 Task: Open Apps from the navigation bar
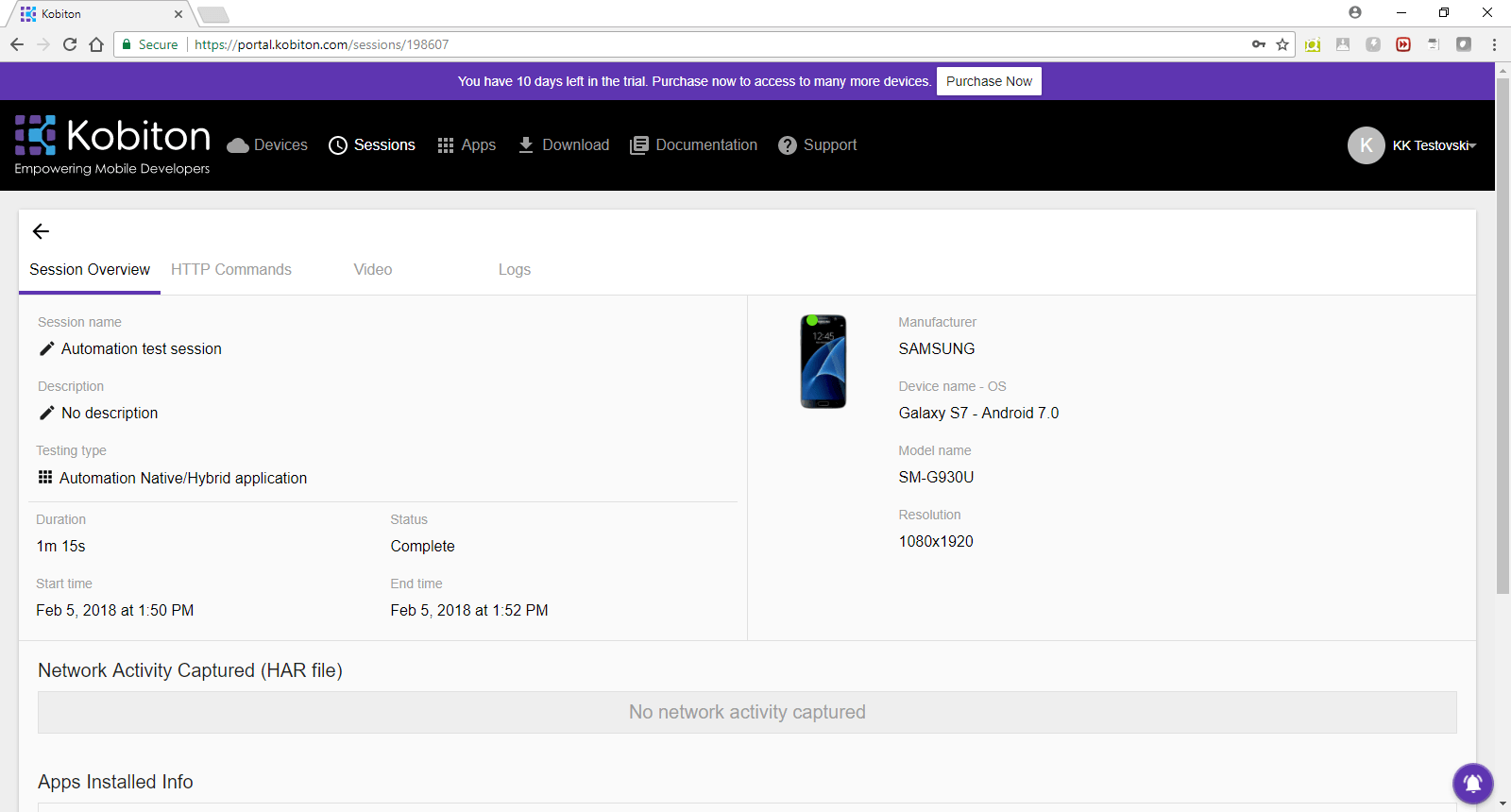[x=467, y=144]
